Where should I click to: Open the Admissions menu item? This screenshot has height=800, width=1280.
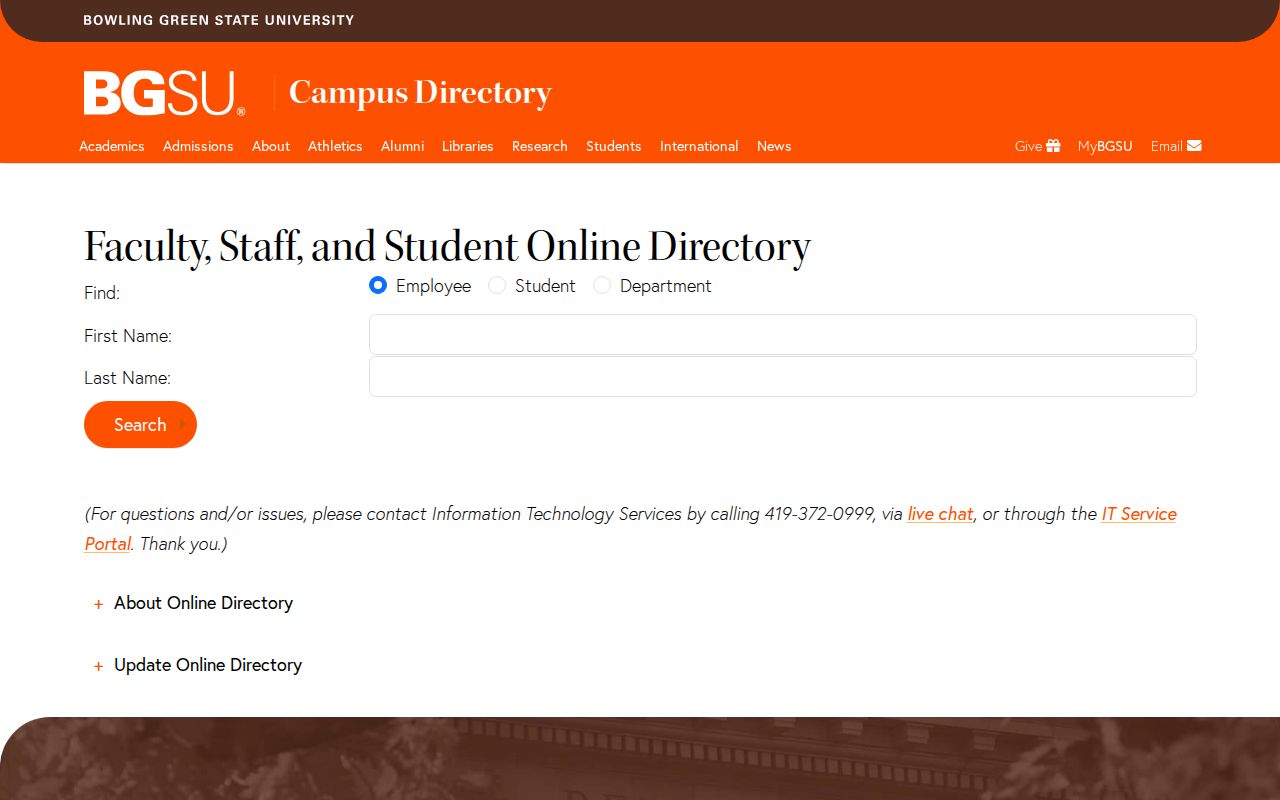pyautogui.click(x=198, y=146)
